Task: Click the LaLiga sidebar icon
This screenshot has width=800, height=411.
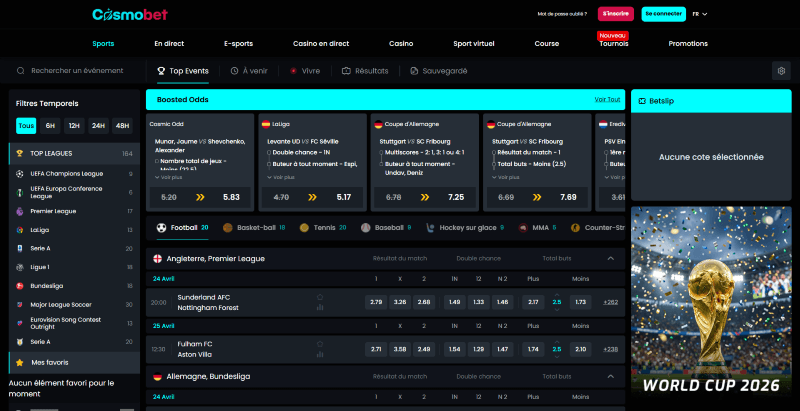Action: click(x=20, y=230)
